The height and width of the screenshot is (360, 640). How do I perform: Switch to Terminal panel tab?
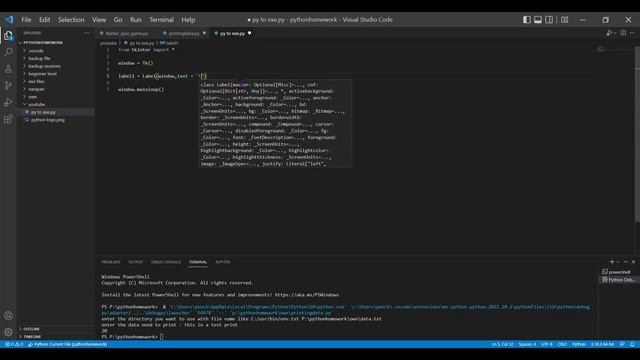pos(198,262)
